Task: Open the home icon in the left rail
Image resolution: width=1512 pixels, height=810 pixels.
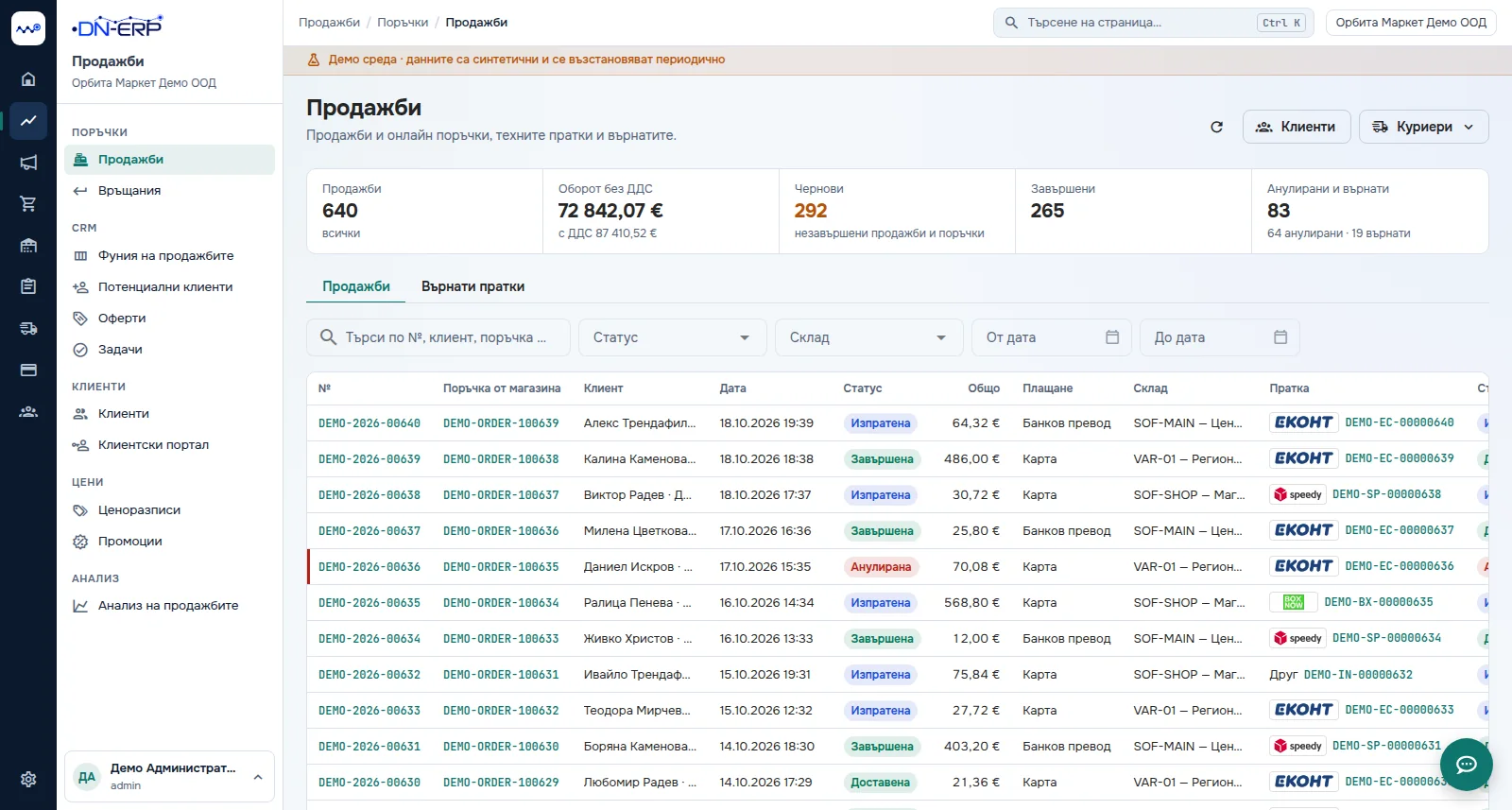Action: [x=28, y=79]
